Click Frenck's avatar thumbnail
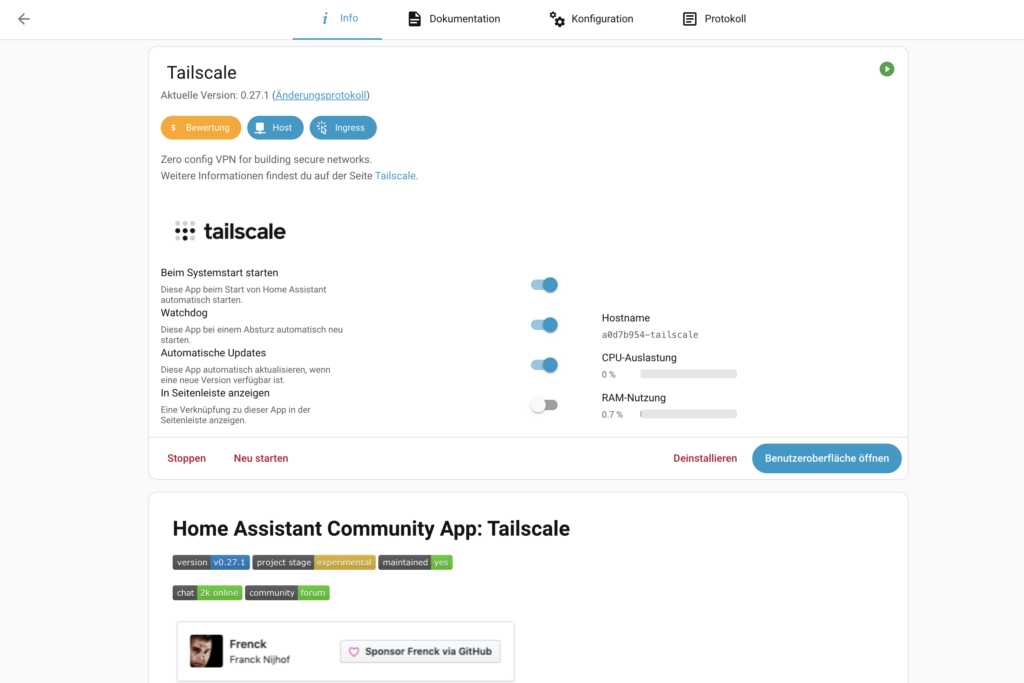Image resolution: width=1024 pixels, height=683 pixels. 207,650
